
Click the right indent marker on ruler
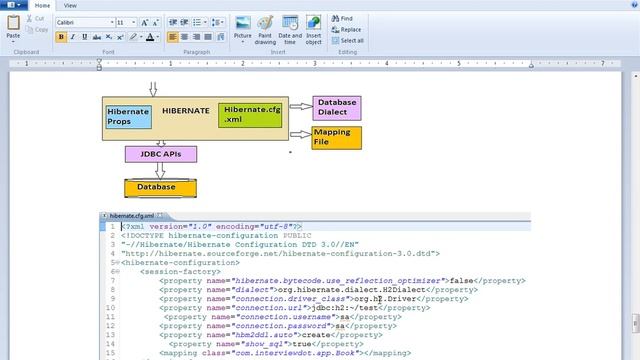(531, 65)
